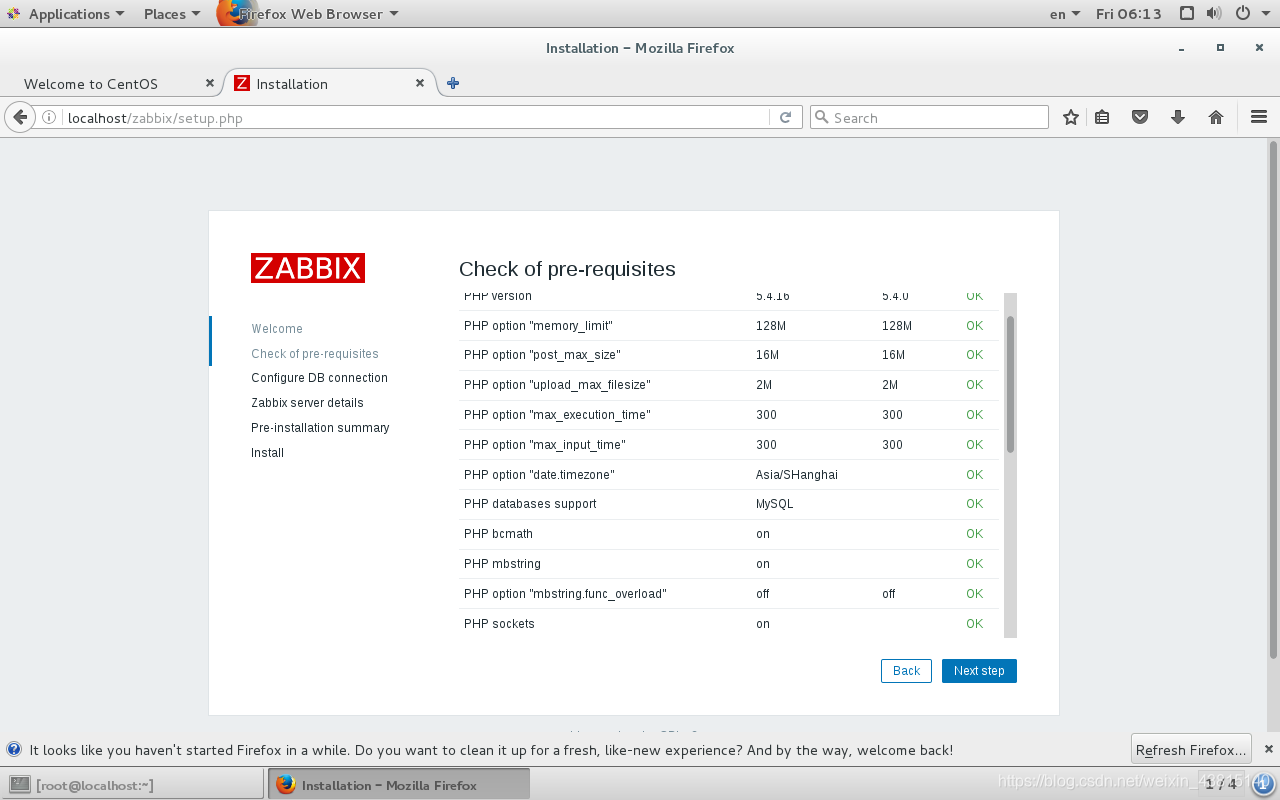Click the site information icon in the URL bar
1280x800 pixels.
pyautogui.click(x=49, y=117)
